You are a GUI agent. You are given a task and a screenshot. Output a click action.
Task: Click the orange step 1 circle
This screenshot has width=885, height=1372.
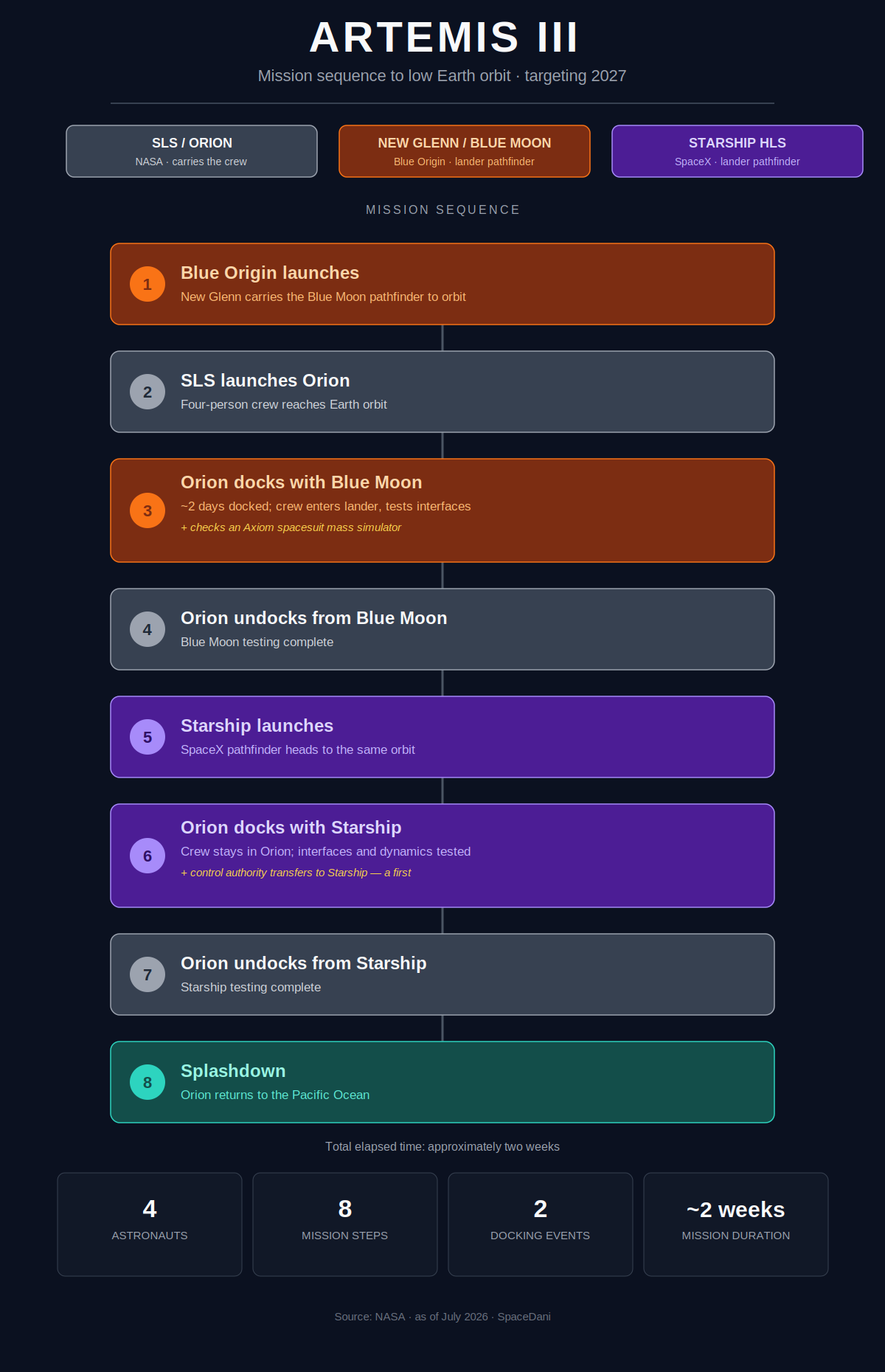pos(147,284)
